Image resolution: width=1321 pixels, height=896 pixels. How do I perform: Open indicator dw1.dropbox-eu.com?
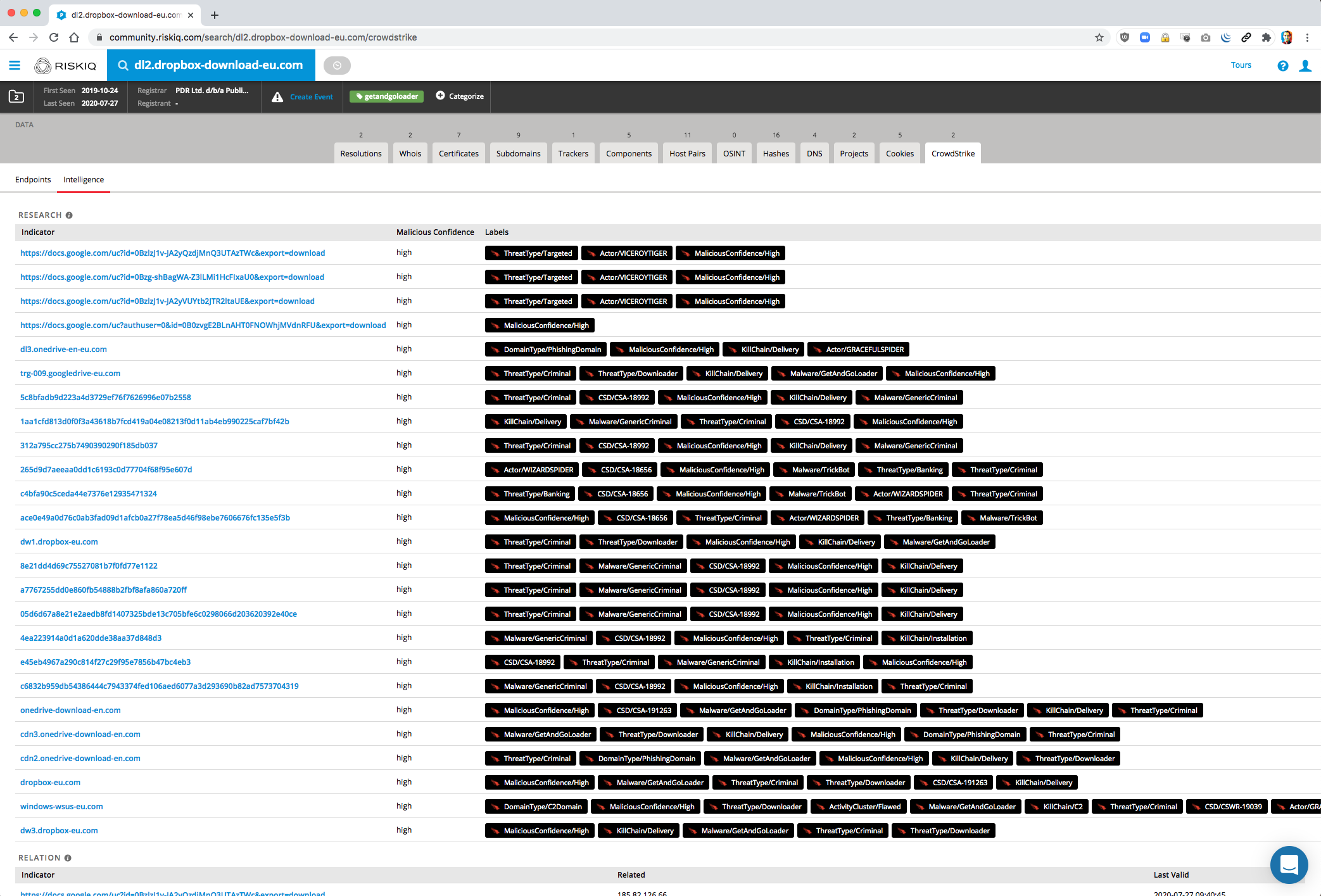tap(59, 542)
